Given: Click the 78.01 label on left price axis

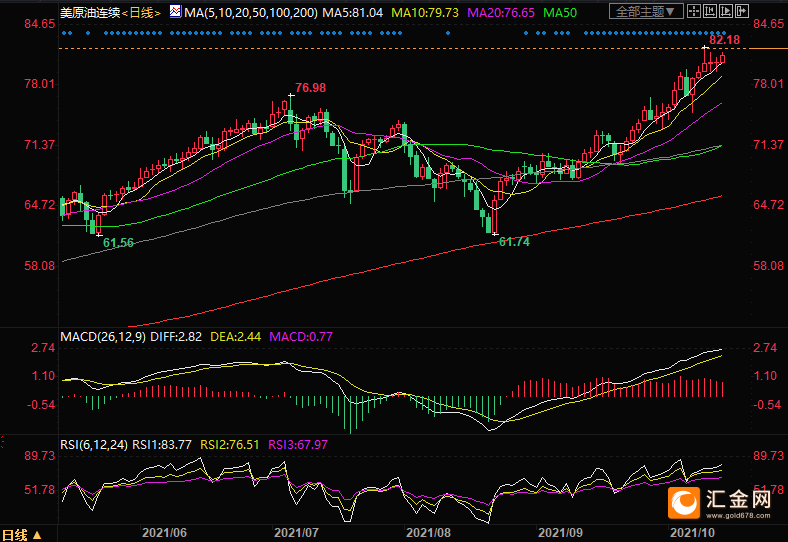Looking at the screenshot, I should (x=40, y=84).
